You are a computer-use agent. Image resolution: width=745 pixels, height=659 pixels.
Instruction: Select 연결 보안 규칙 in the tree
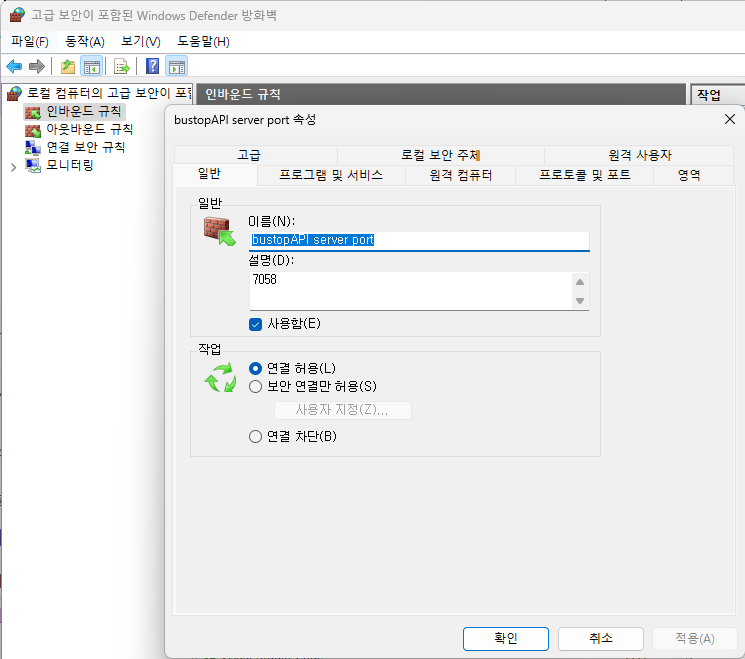[86, 147]
